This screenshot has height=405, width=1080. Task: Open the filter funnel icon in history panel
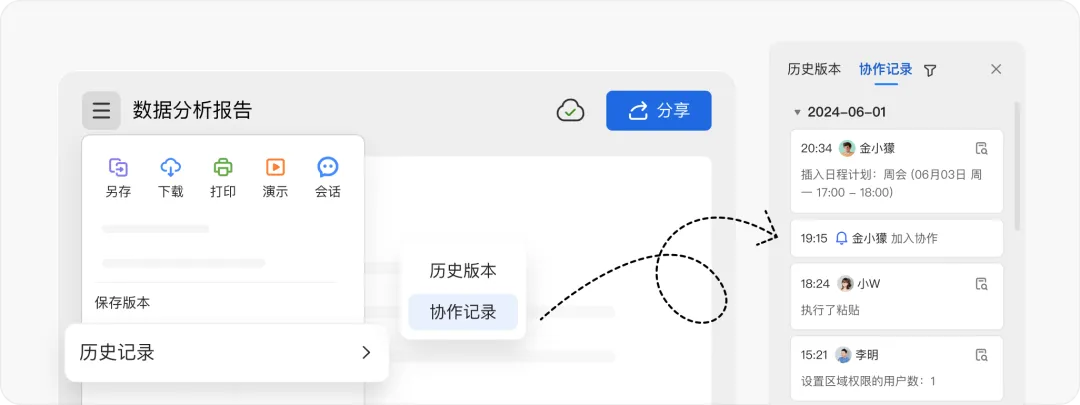coord(930,70)
